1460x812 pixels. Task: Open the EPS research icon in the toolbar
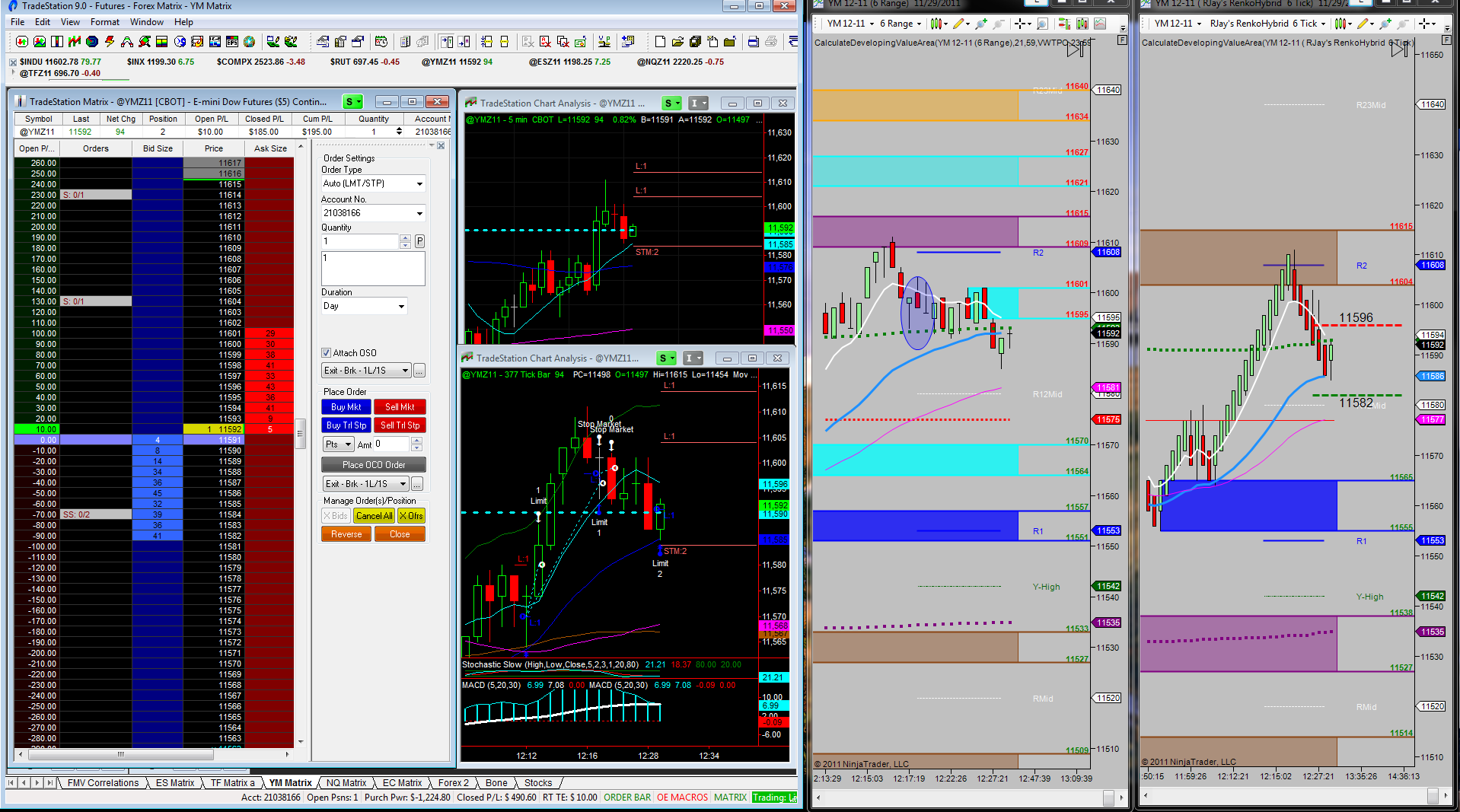[232, 42]
